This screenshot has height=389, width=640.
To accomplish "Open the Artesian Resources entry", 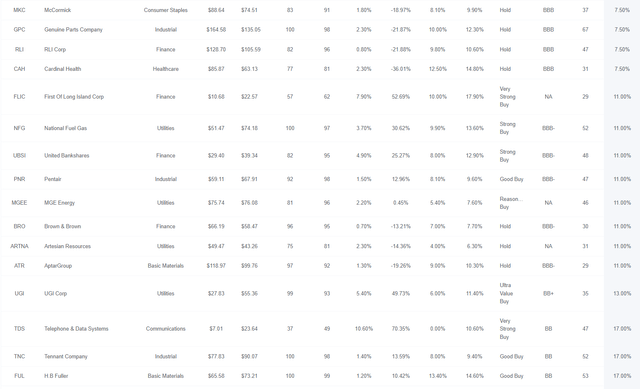I will pos(67,246).
